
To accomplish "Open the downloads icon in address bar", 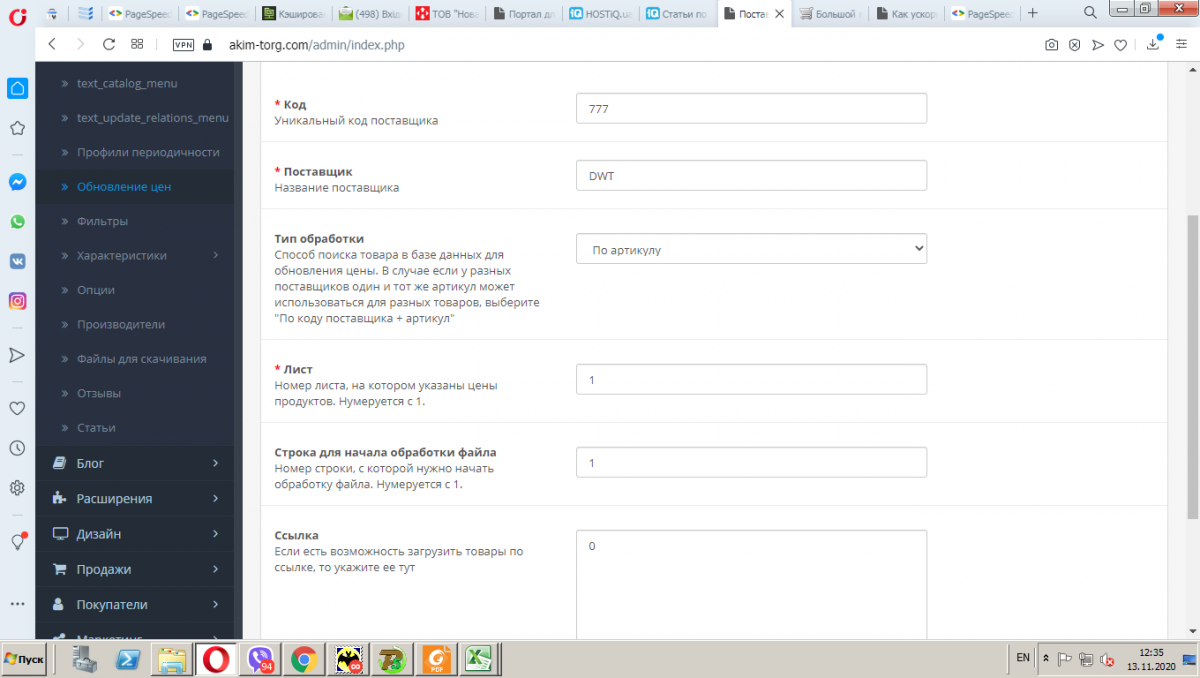I will [x=1153, y=45].
